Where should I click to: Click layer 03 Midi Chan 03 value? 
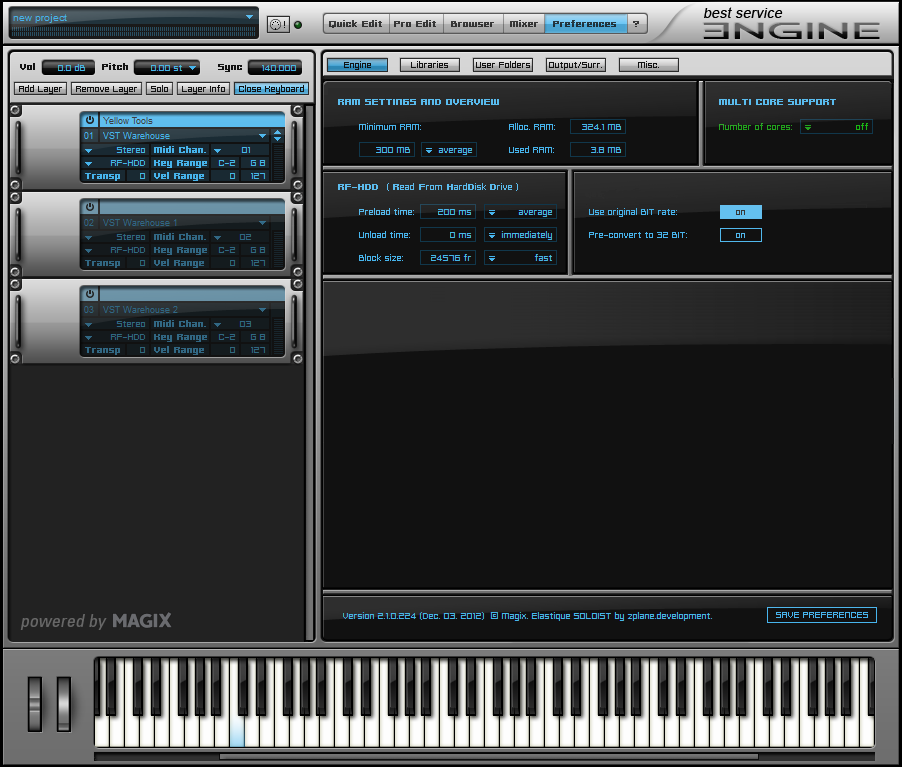246,324
